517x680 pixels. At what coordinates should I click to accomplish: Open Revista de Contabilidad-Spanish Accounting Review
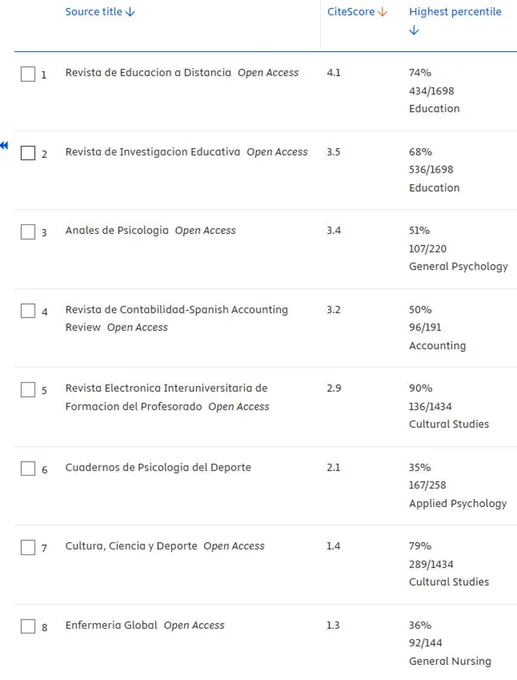tap(177, 318)
